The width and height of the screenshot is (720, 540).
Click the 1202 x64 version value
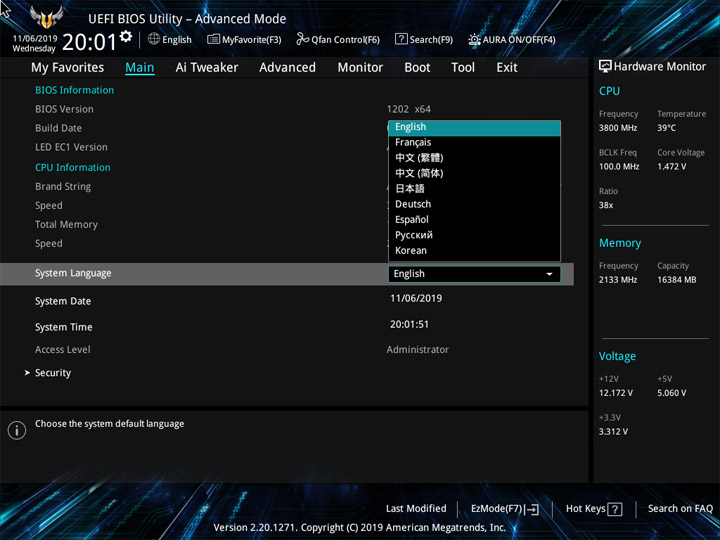tap(409, 109)
